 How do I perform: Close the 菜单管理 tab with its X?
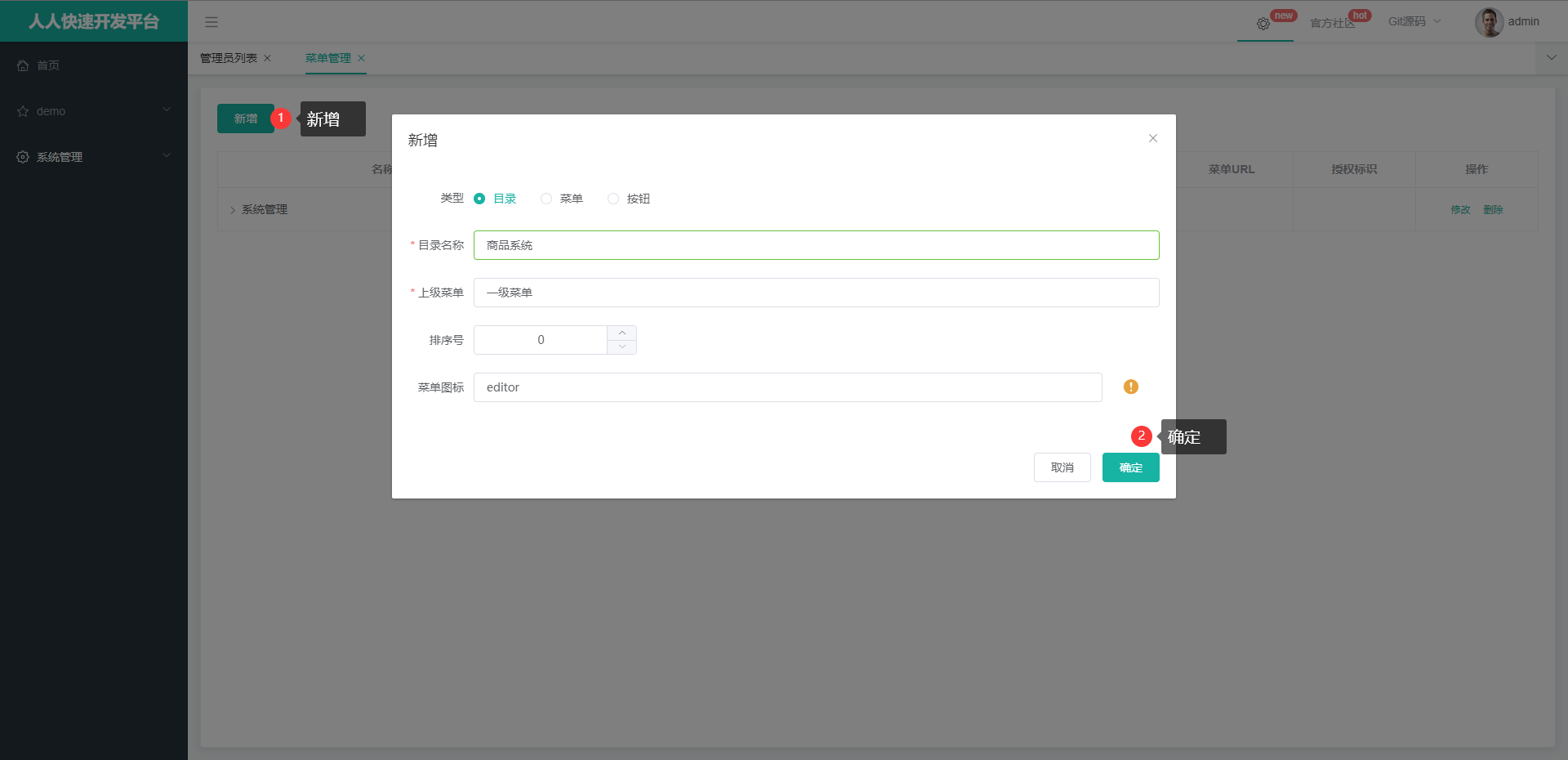click(x=361, y=58)
